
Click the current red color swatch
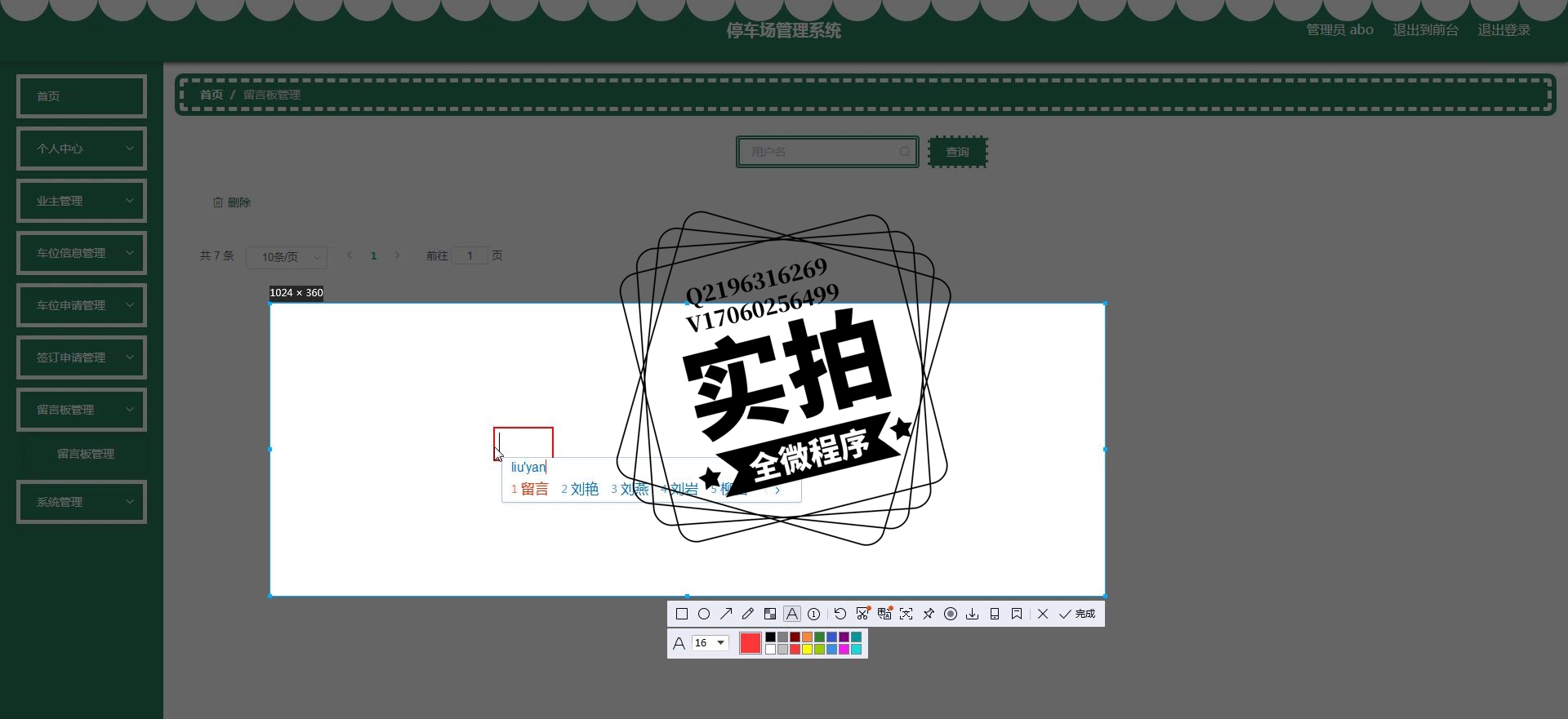[751, 643]
